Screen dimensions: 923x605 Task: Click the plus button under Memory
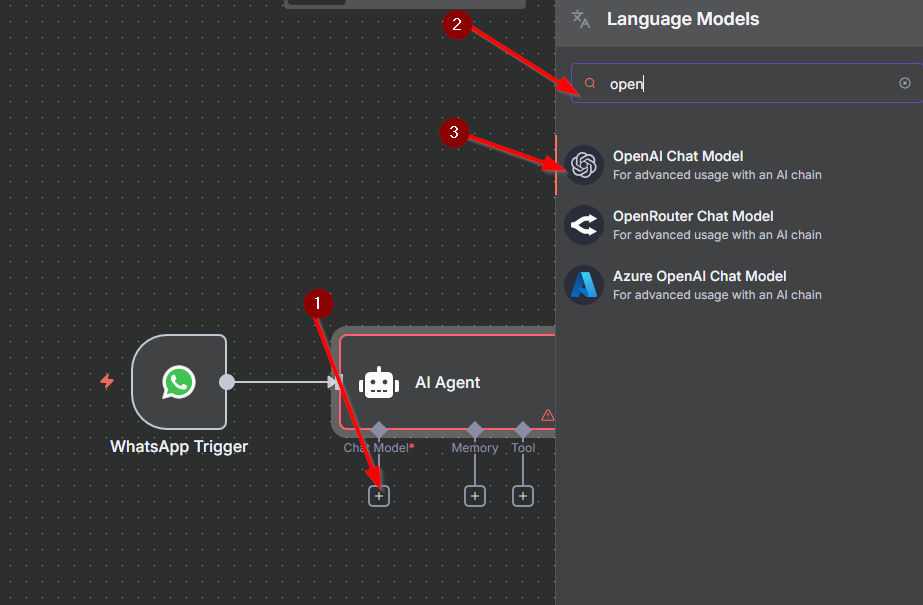(x=475, y=496)
